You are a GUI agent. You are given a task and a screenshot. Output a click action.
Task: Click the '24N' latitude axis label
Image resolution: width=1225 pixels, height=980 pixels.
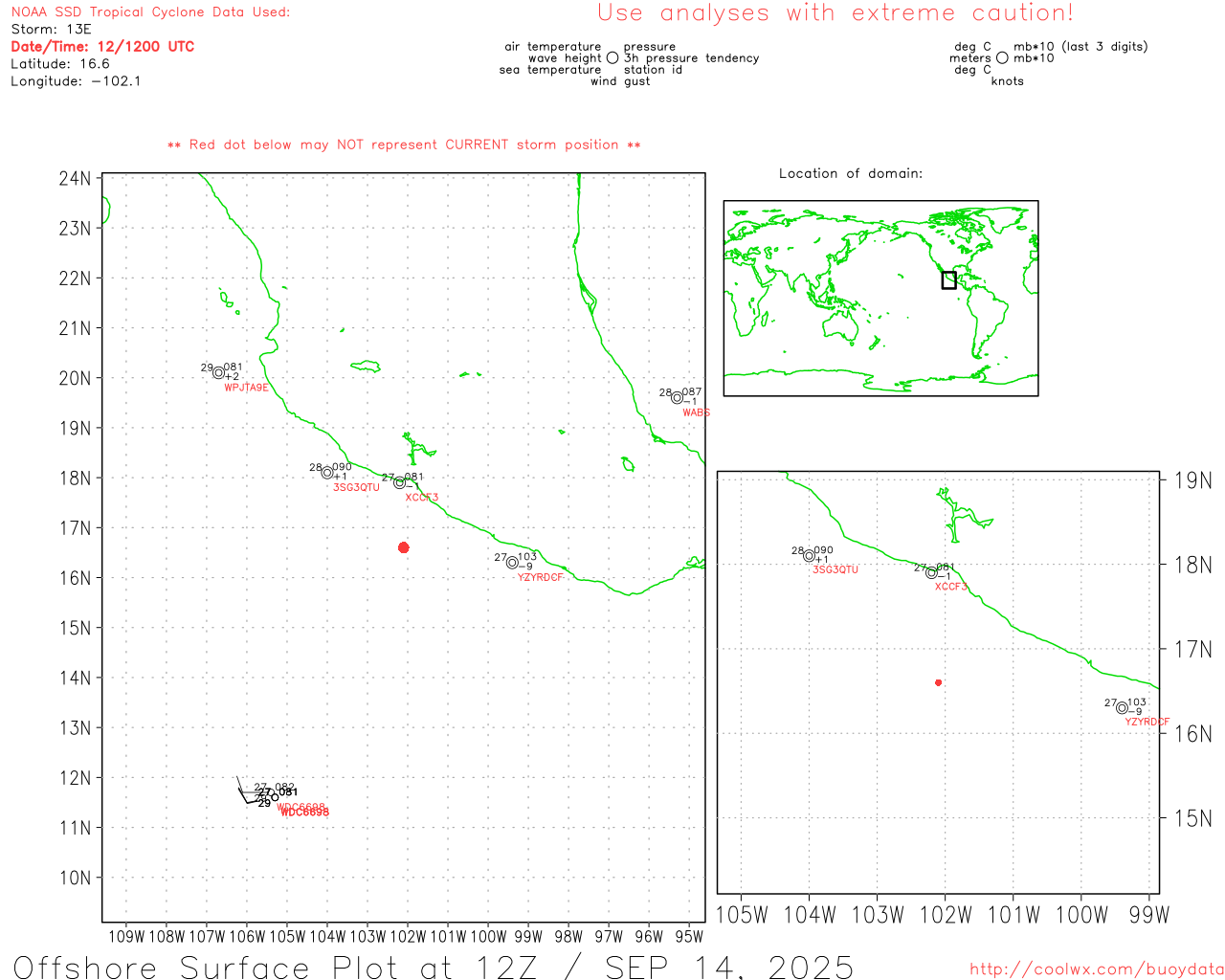click(75, 178)
